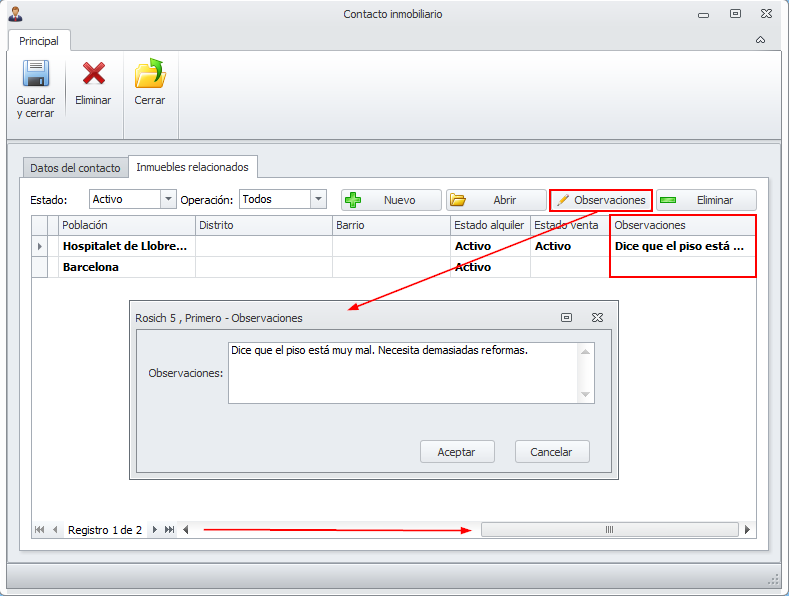Go to next record navigator icon
This screenshot has width=790, height=597.
point(155,529)
